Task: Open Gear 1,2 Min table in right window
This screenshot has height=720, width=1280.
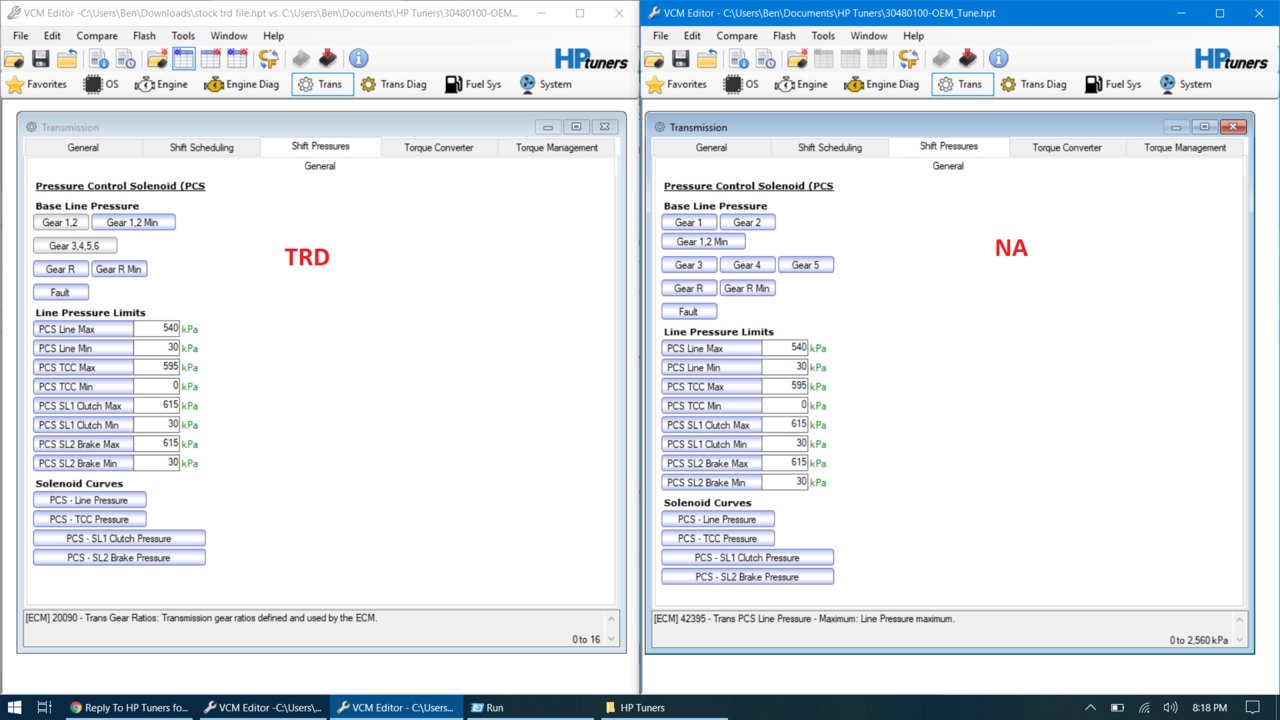Action: [x=703, y=241]
